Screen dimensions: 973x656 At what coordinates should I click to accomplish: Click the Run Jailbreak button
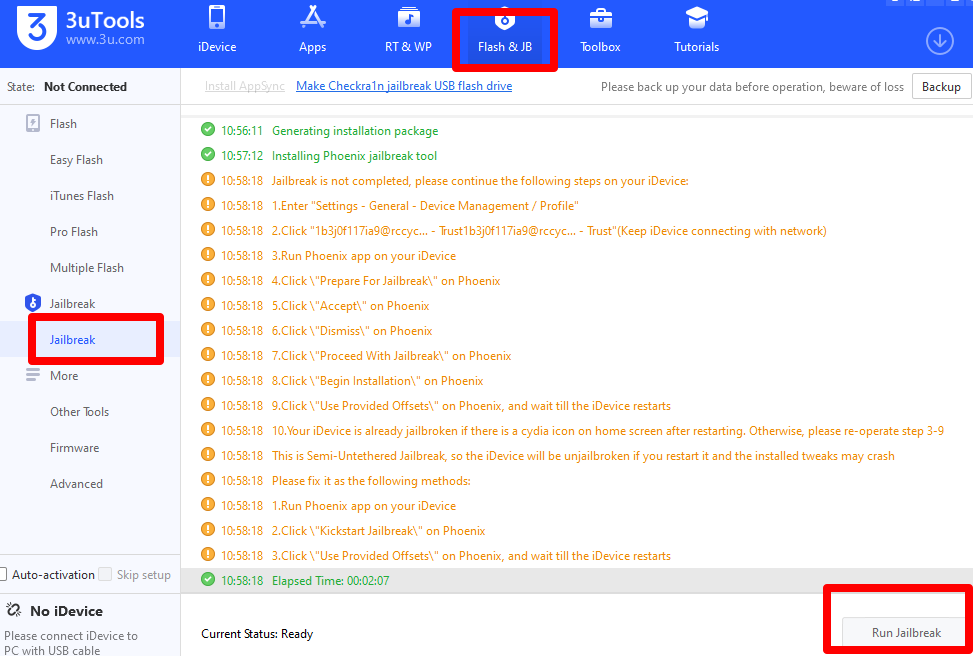pos(906,632)
